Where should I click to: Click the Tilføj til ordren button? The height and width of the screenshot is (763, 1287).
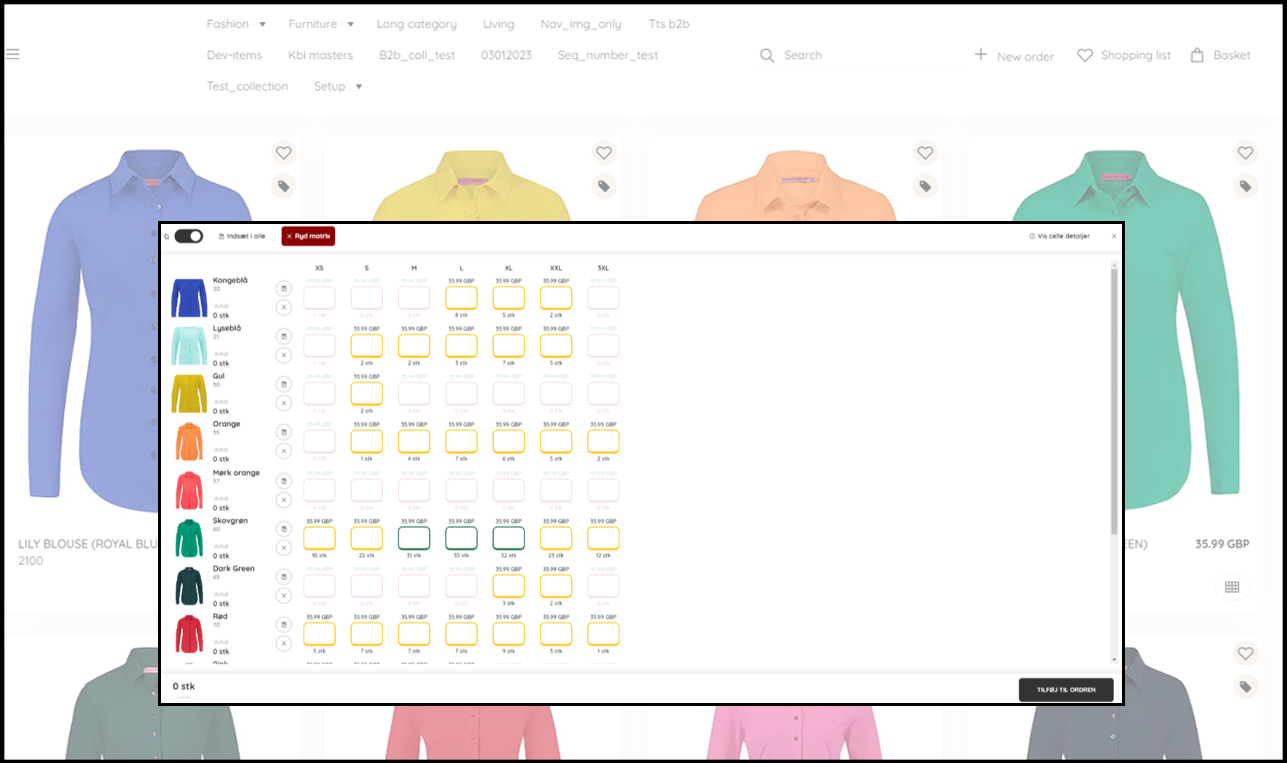1065,689
